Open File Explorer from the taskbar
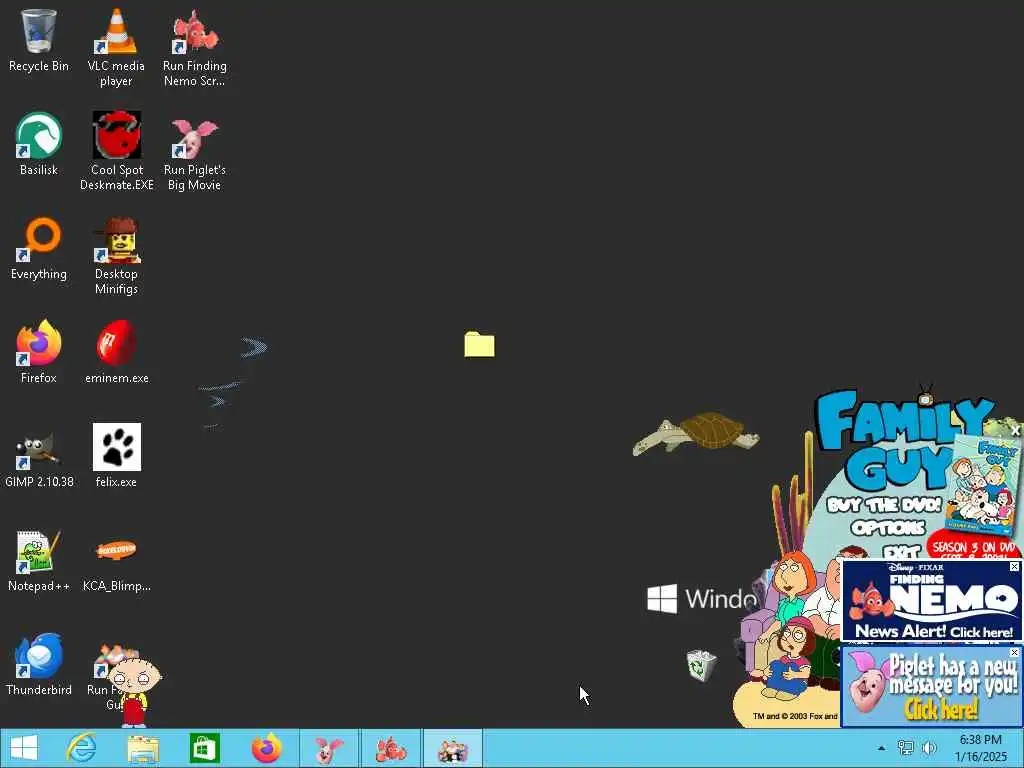This screenshot has width=1024, height=768. tap(143, 748)
